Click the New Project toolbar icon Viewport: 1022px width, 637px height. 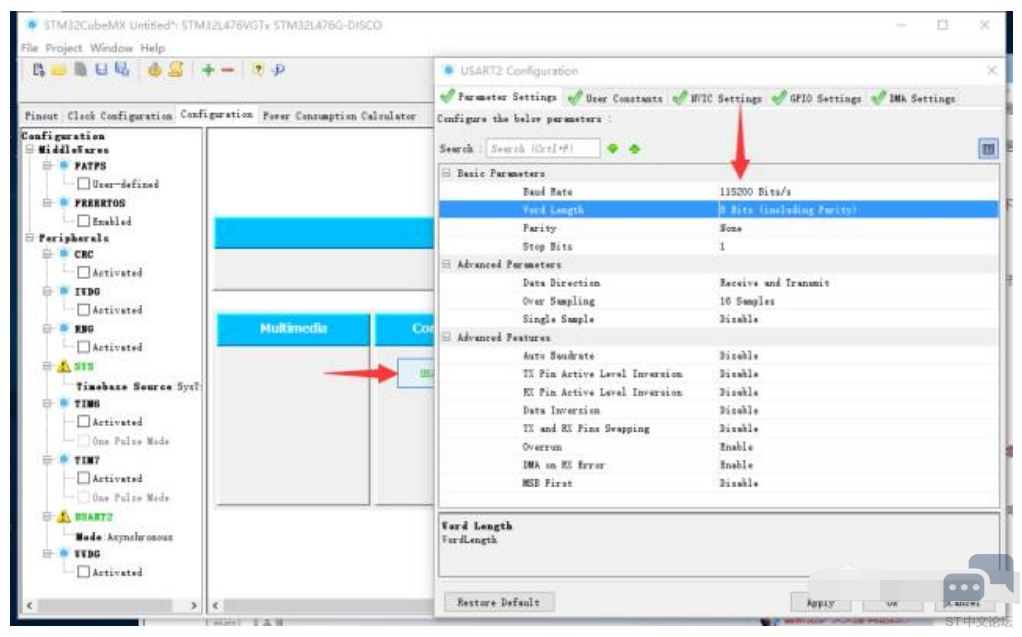38,70
